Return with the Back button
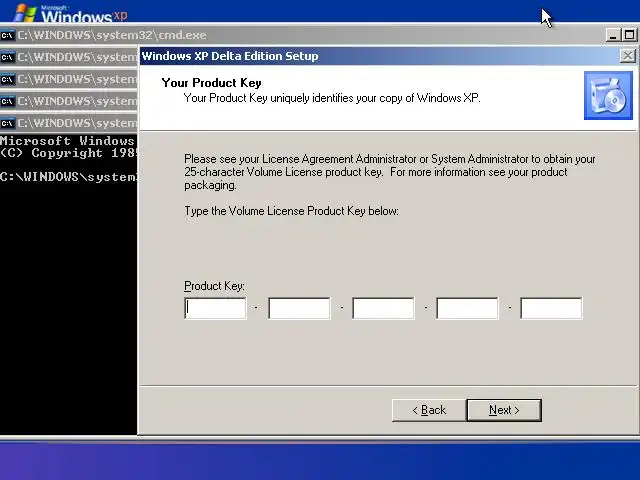The height and width of the screenshot is (480, 640). pyautogui.click(x=429, y=410)
